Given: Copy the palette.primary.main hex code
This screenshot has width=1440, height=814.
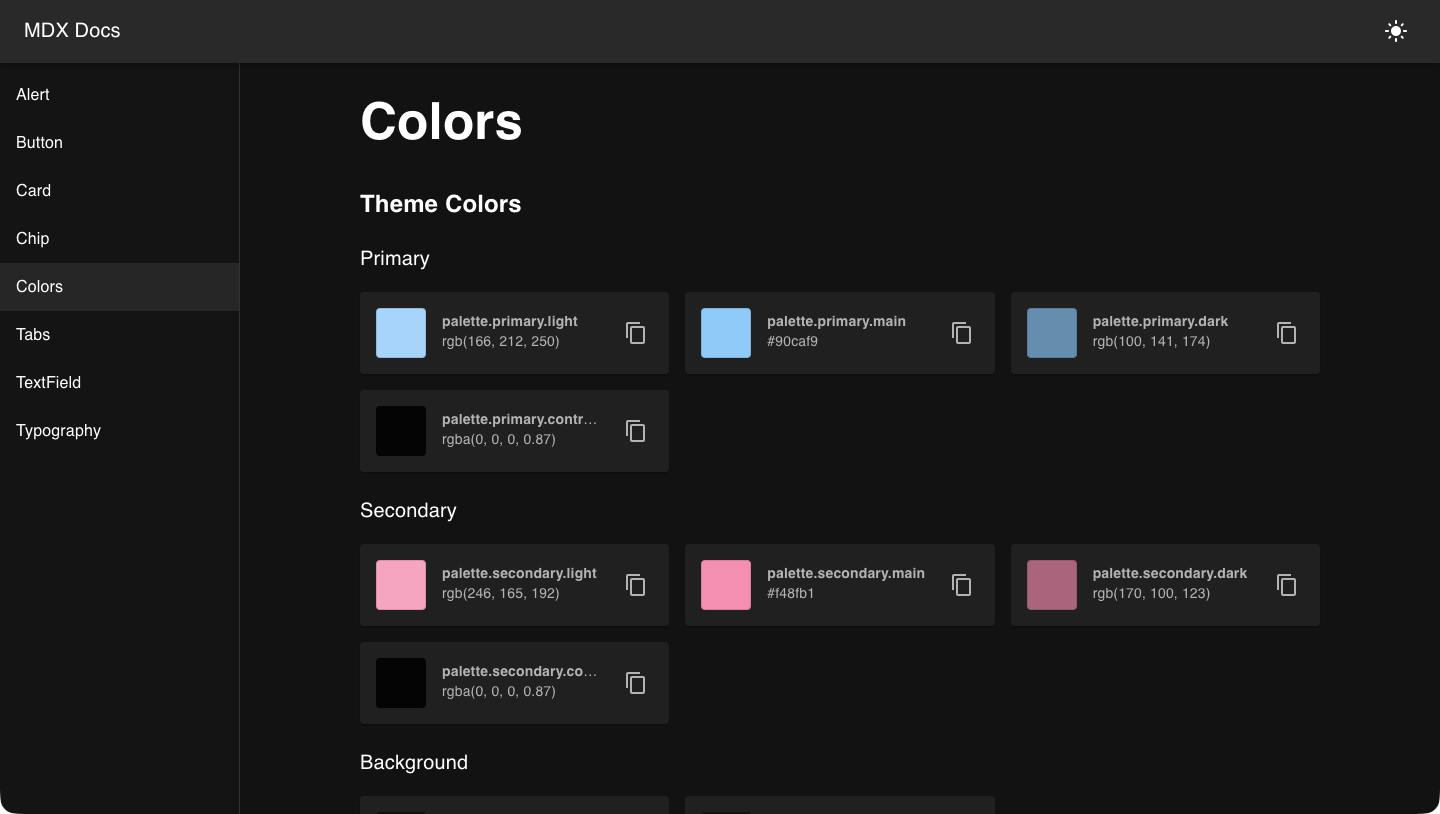Looking at the screenshot, I should click(x=961, y=332).
